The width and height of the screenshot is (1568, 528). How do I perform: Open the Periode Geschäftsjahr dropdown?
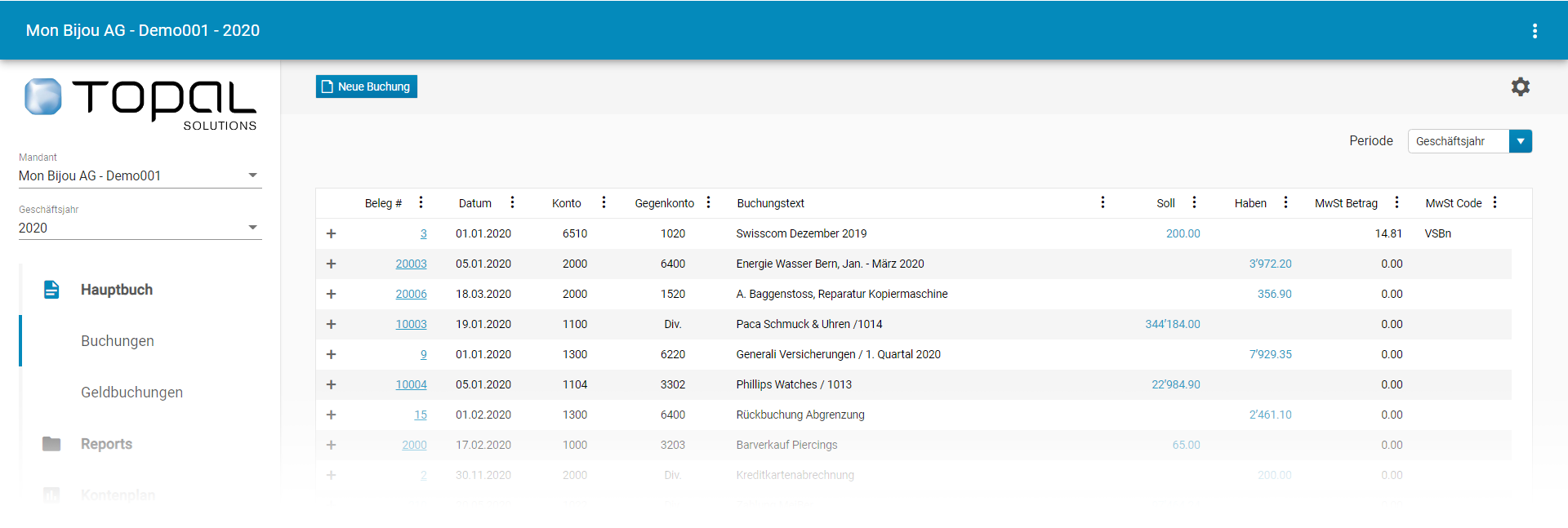tap(1520, 141)
